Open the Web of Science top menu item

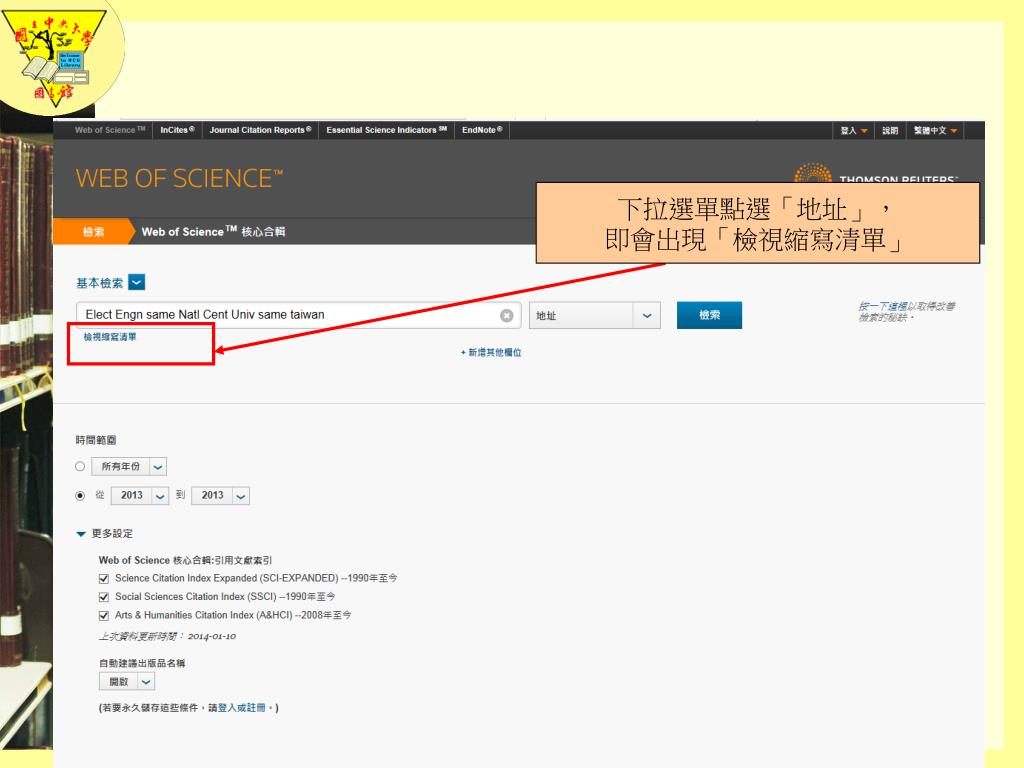[x=110, y=130]
